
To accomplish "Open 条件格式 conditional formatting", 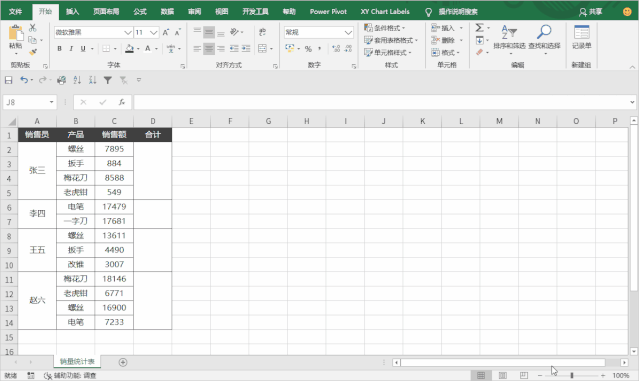I will (x=385, y=28).
